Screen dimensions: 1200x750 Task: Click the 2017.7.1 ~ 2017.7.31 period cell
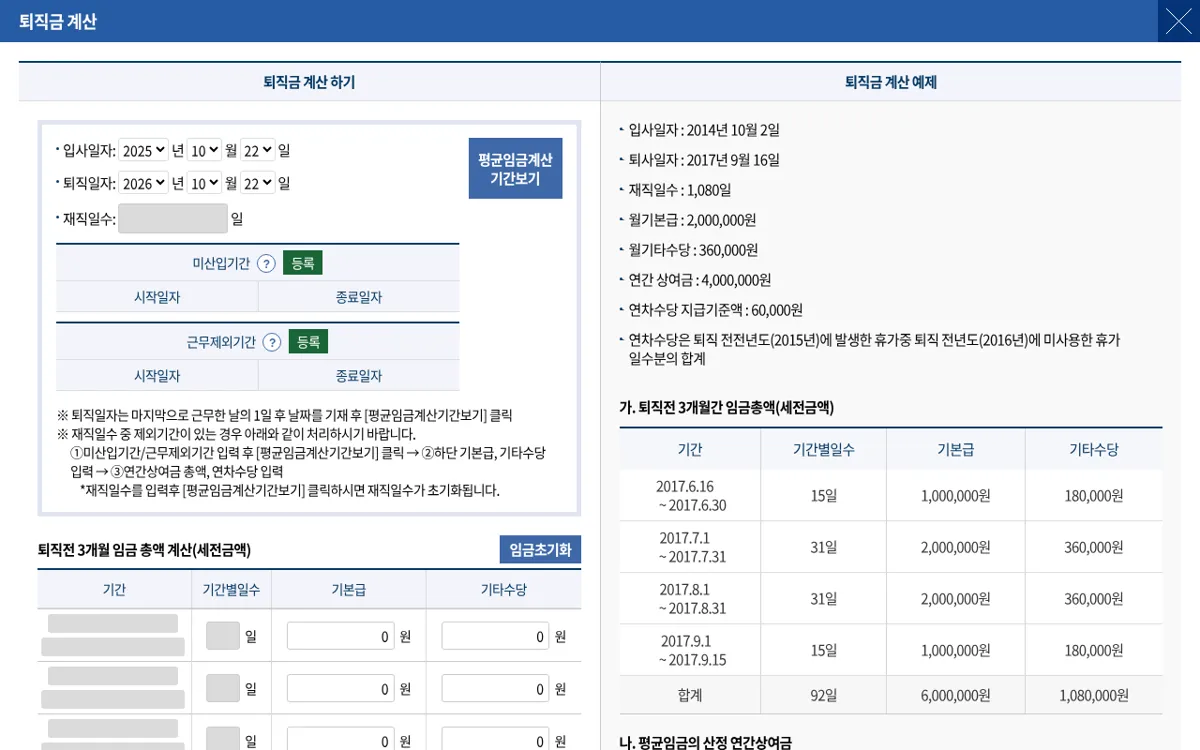click(x=690, y=547)
